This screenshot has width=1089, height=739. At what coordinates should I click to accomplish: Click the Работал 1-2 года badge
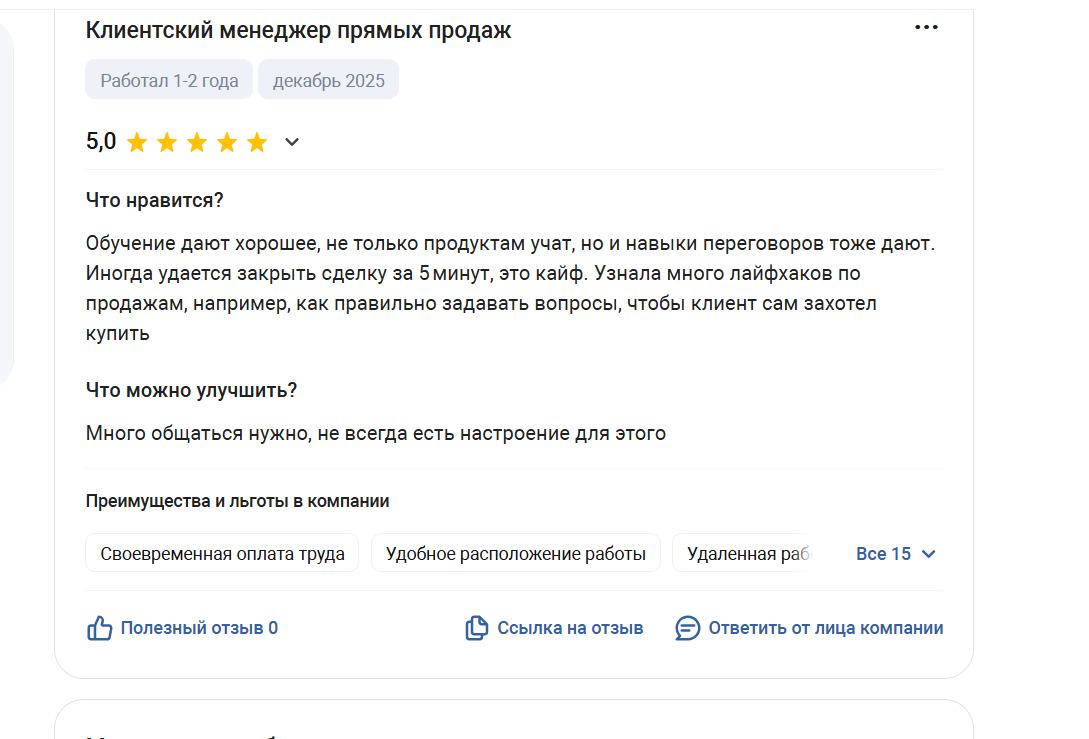pos(169,80)
